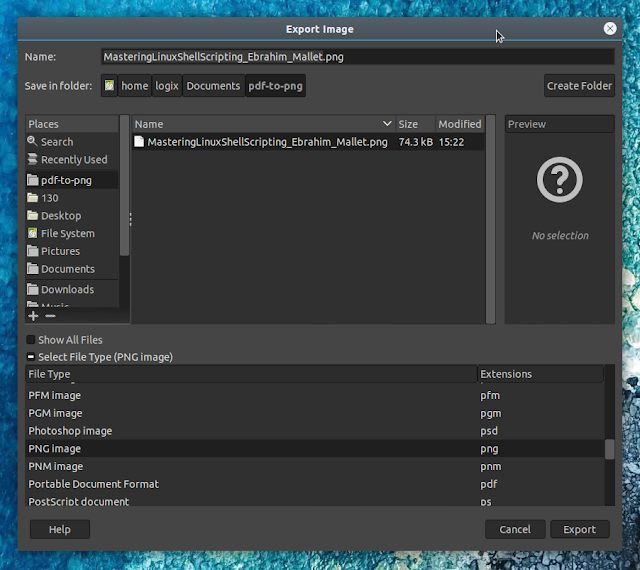This screenshot has height=570, width=640.
Task: Collapse the Select File Type expander
Action: tap(31, 357)
